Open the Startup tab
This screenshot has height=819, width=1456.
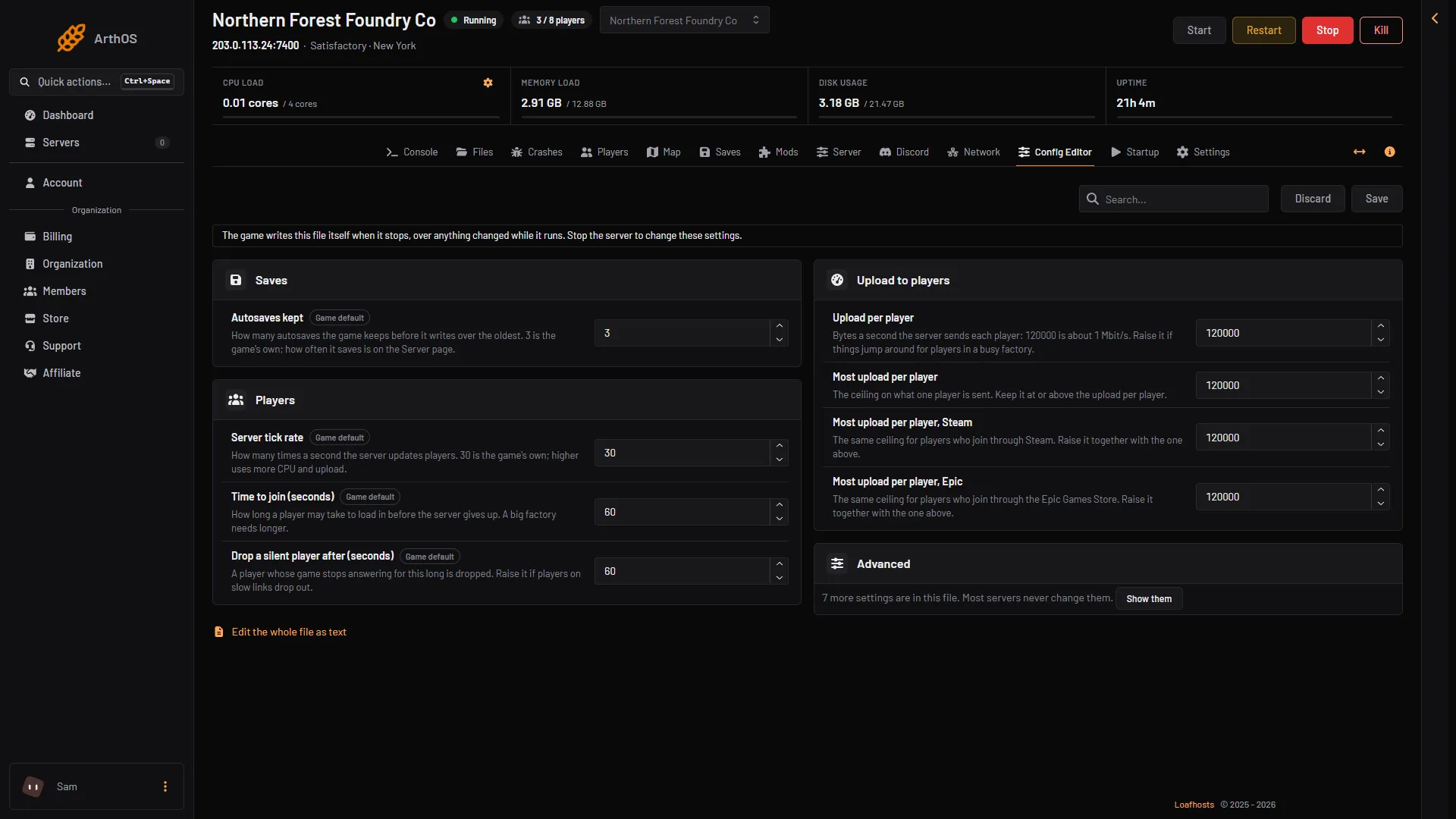1134,152
